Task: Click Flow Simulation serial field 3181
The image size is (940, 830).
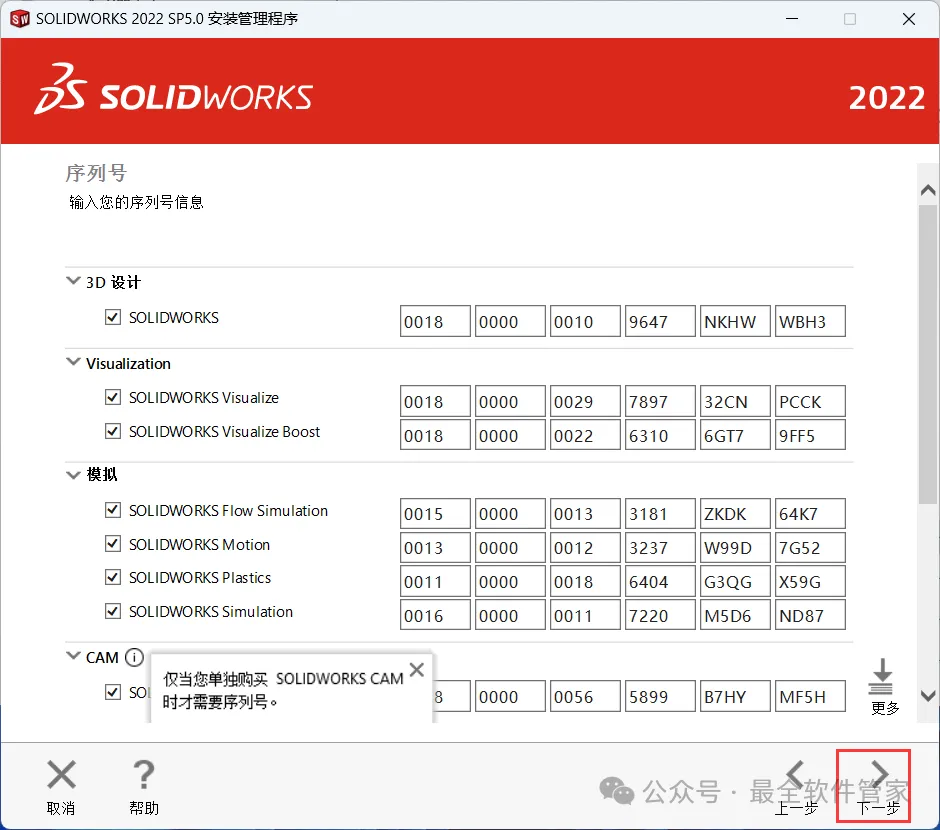Action: pyautogui.click(x=660, y=514)
